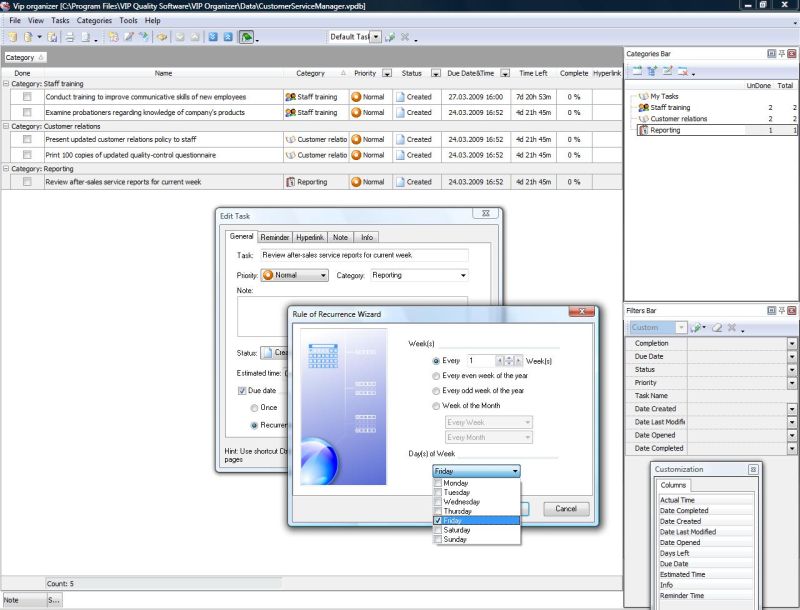
Task: Select Every even week of the year
Action: point(436,376)
